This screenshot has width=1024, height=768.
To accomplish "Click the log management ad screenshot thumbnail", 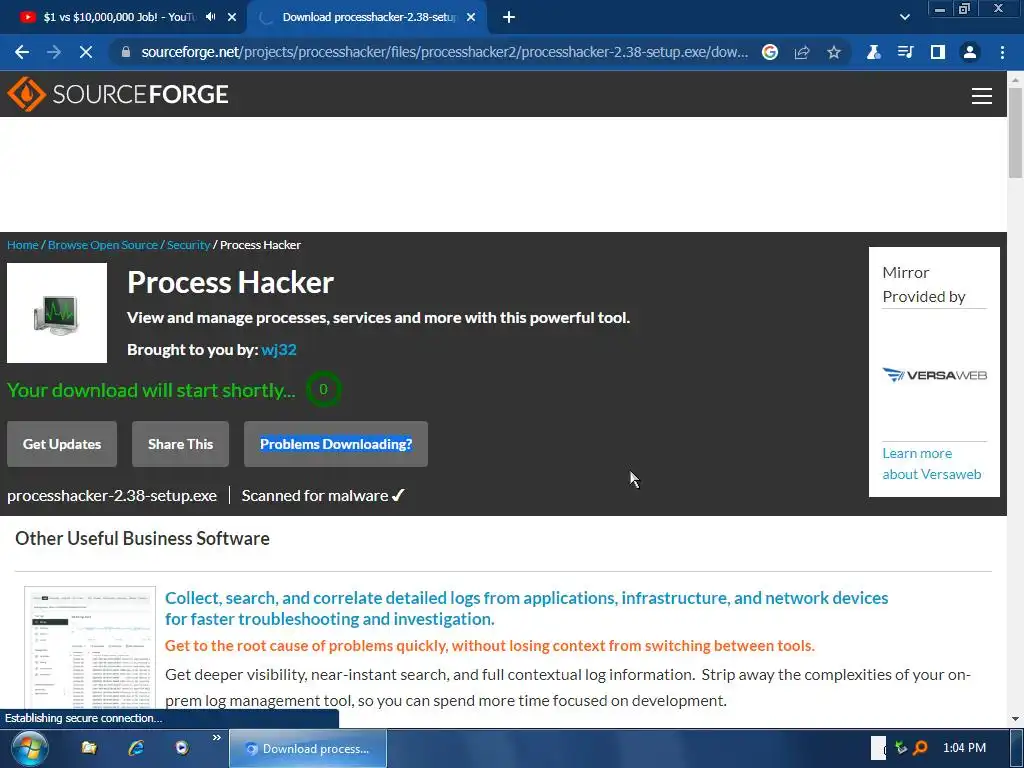I will click(x=90, y=648).
